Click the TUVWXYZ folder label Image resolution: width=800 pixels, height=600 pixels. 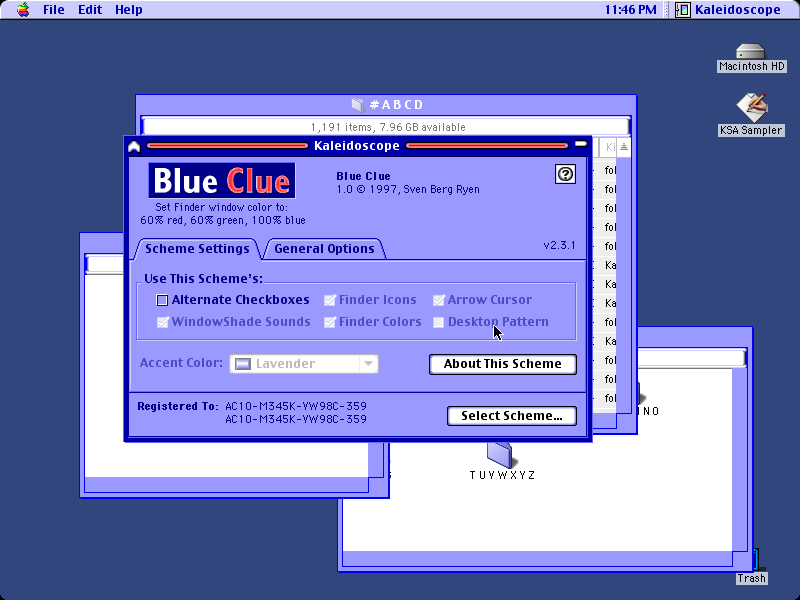(x=502, y=476)
